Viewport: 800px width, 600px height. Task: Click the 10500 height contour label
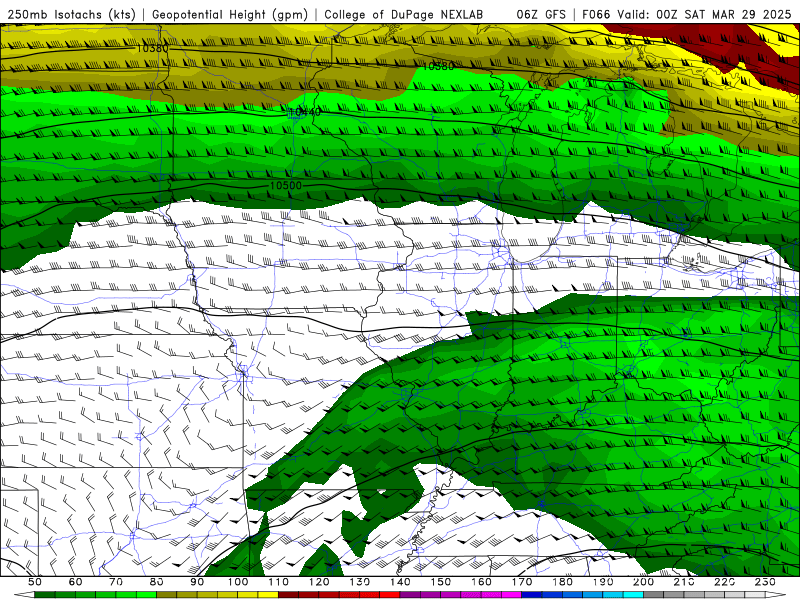(286, 186)
